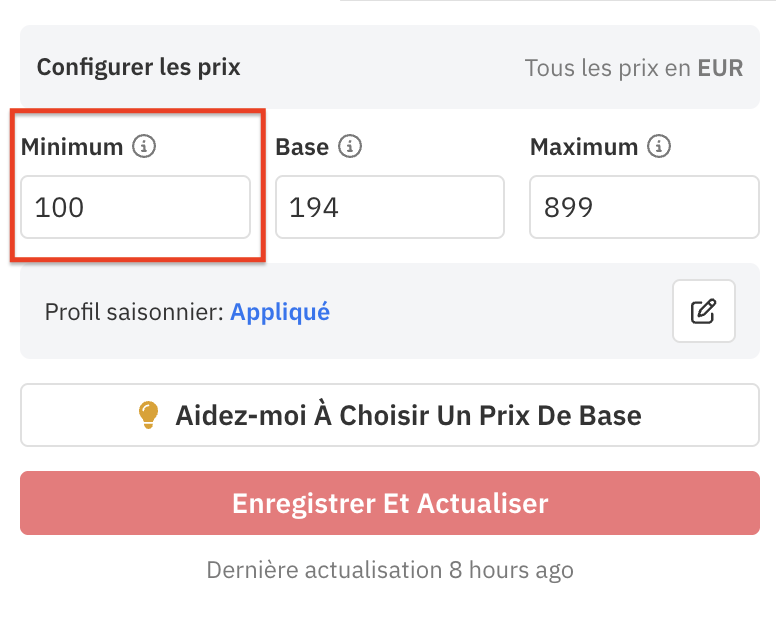Image resolution: width=776 pixels, height=632 pixels.
Task: Click the info icon beside Base
Action: (x=350, y=147)
